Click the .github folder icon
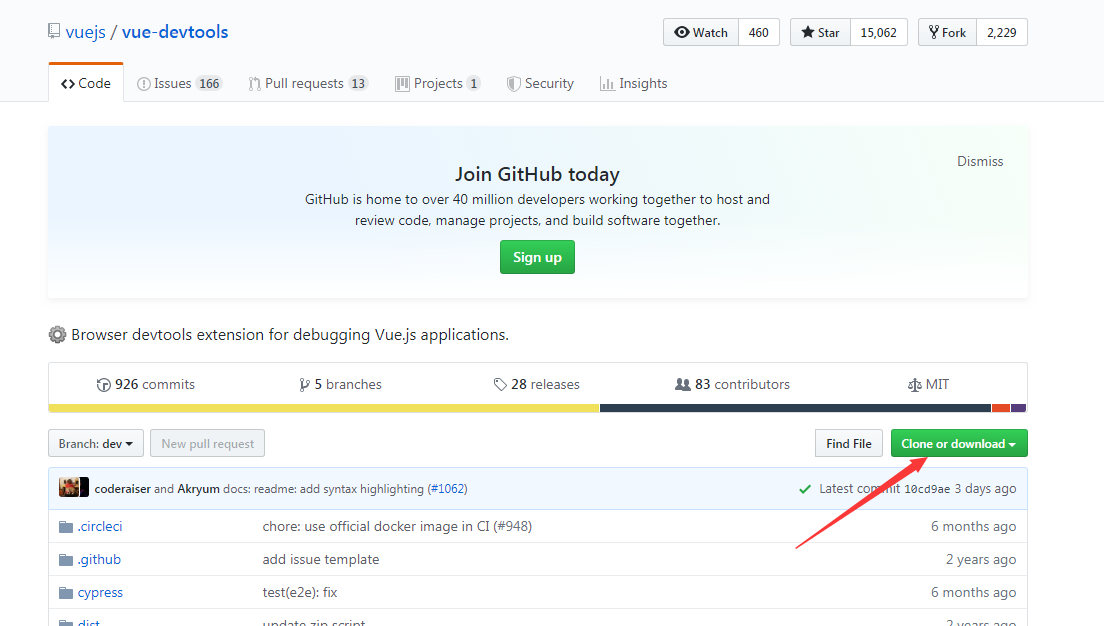This screenshot has width=1104, height=626. 66,560
